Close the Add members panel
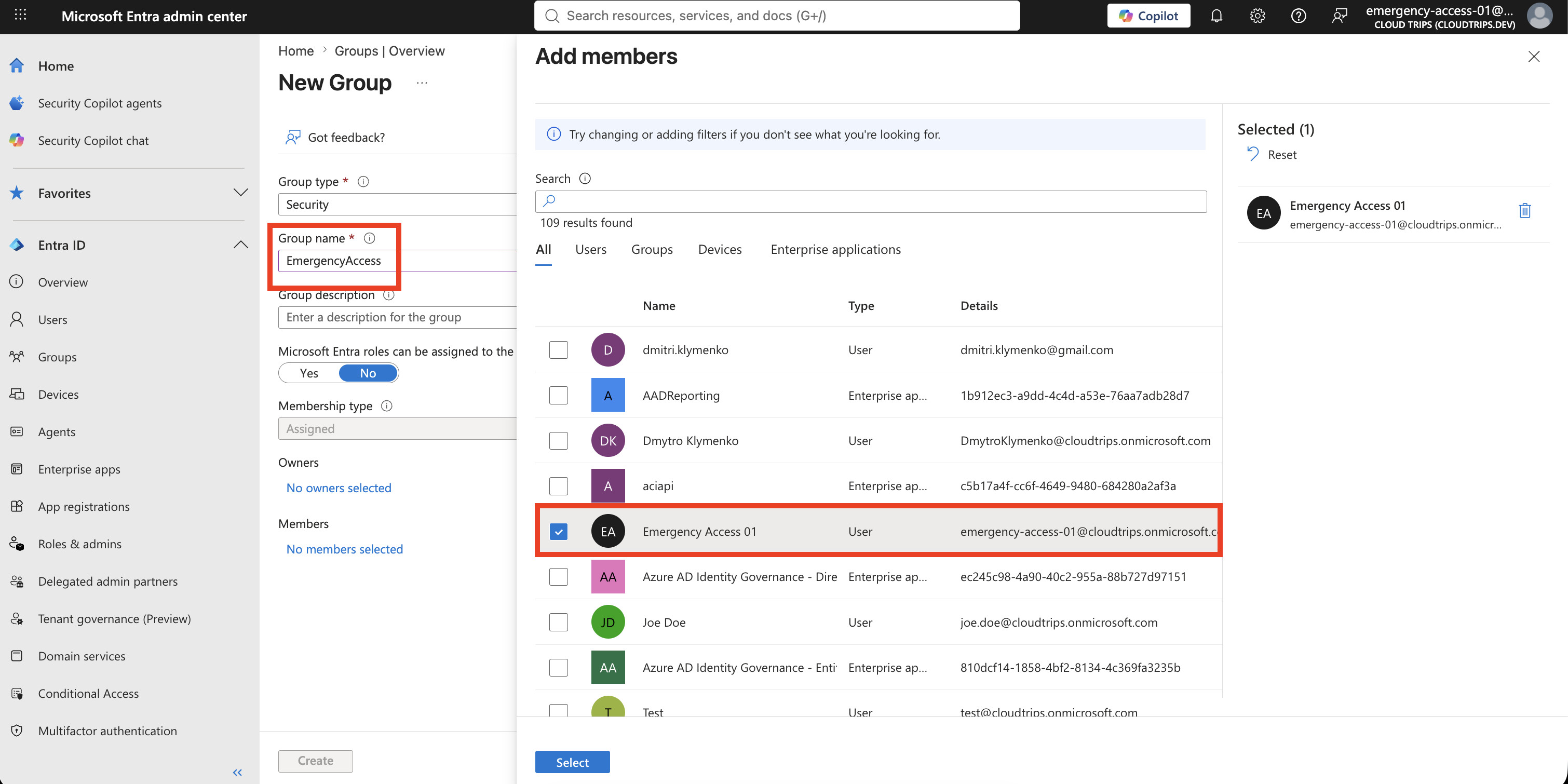The image size is (1568, 784). (1534, 57)
